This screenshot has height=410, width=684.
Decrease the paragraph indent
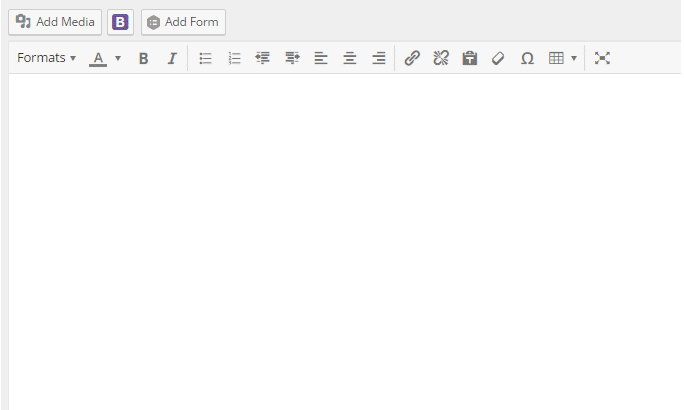(x=263, y=58)
